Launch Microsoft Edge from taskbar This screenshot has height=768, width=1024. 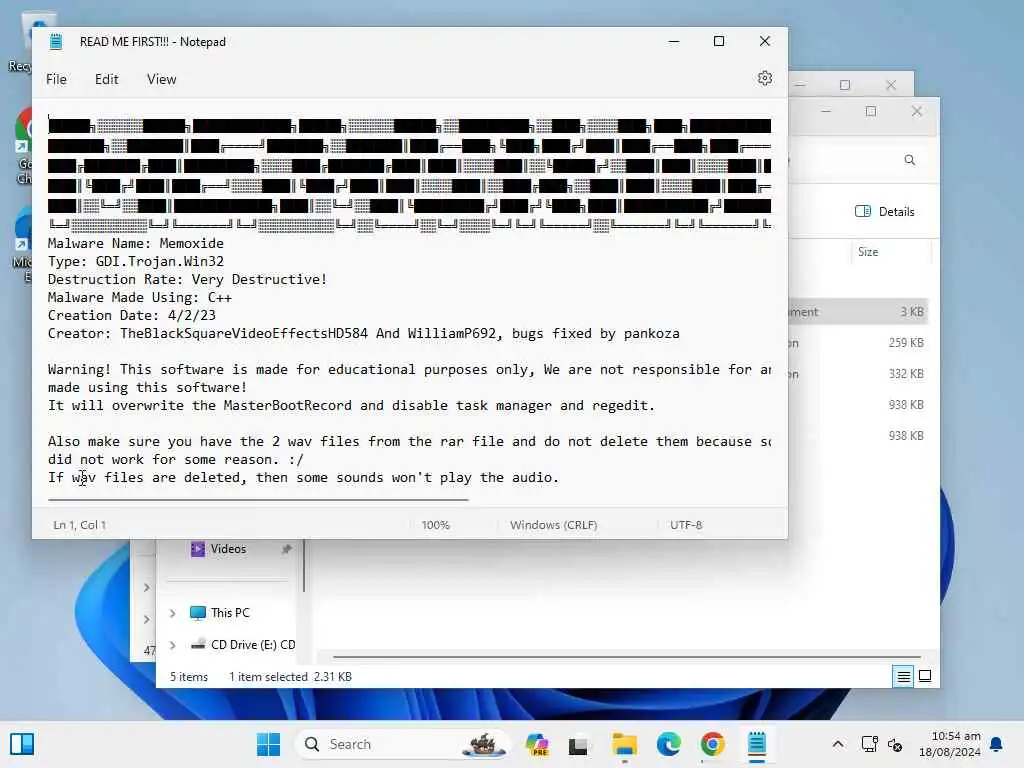(669, 744)
